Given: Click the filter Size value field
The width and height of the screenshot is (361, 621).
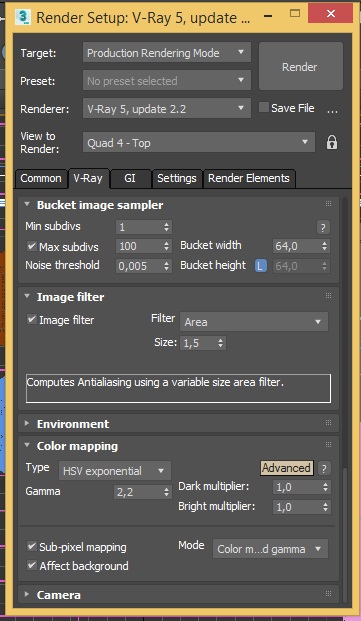Looking at the screenshot, I should pos(198,343).
